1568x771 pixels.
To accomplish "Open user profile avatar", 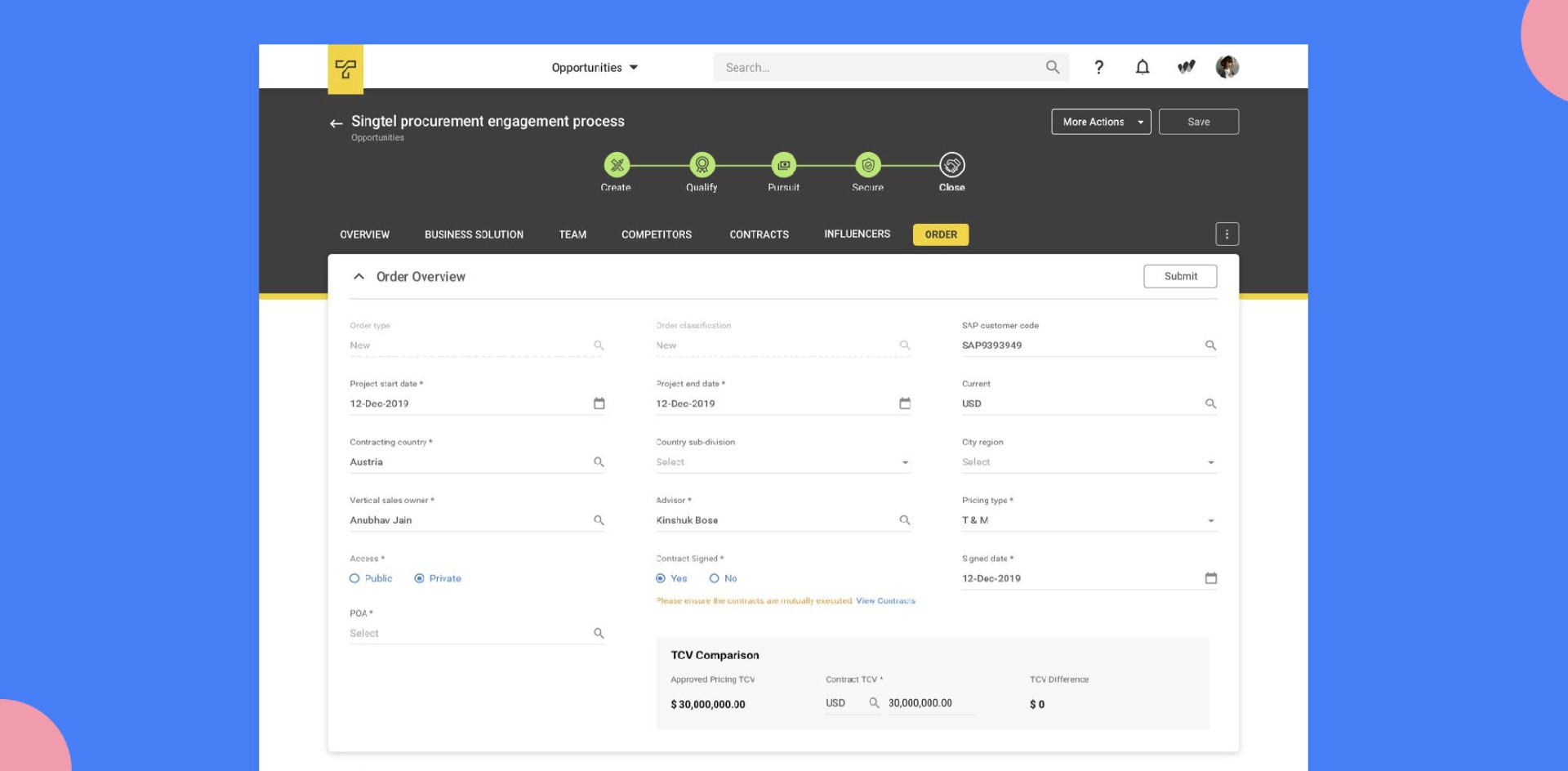I will click(1227, 67).
